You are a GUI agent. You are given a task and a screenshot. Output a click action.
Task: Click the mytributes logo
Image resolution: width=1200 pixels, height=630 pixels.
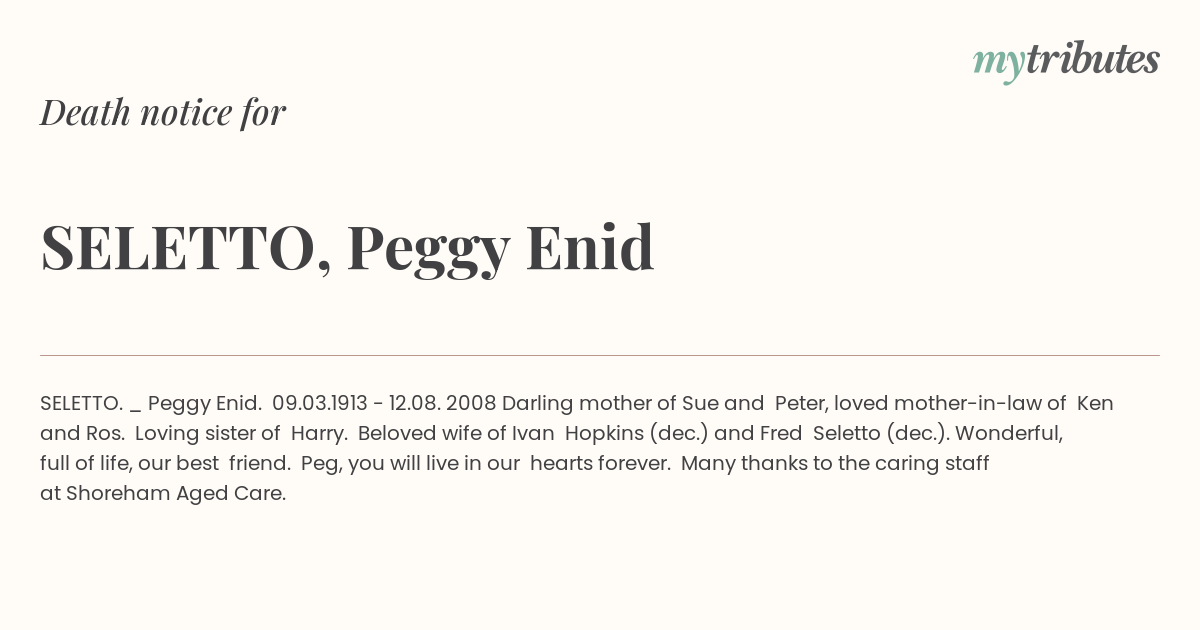coord(1066,60)
